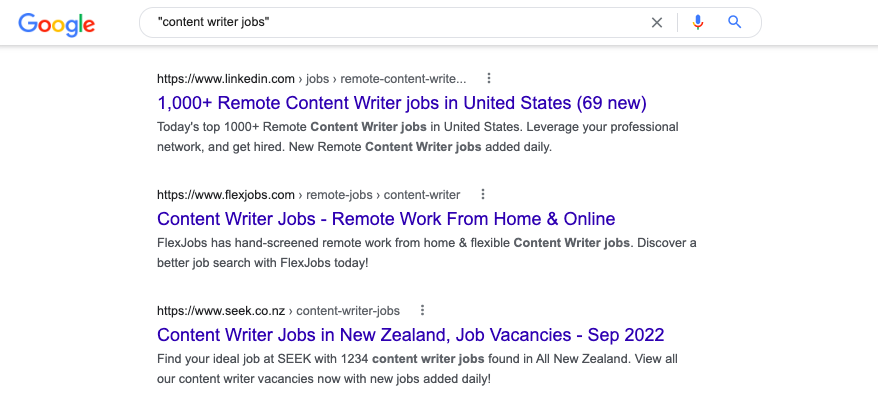Screen dimensions: 878x408
Task: Click the www.linkedin.com domain text
Action: (x=226, y=78)
